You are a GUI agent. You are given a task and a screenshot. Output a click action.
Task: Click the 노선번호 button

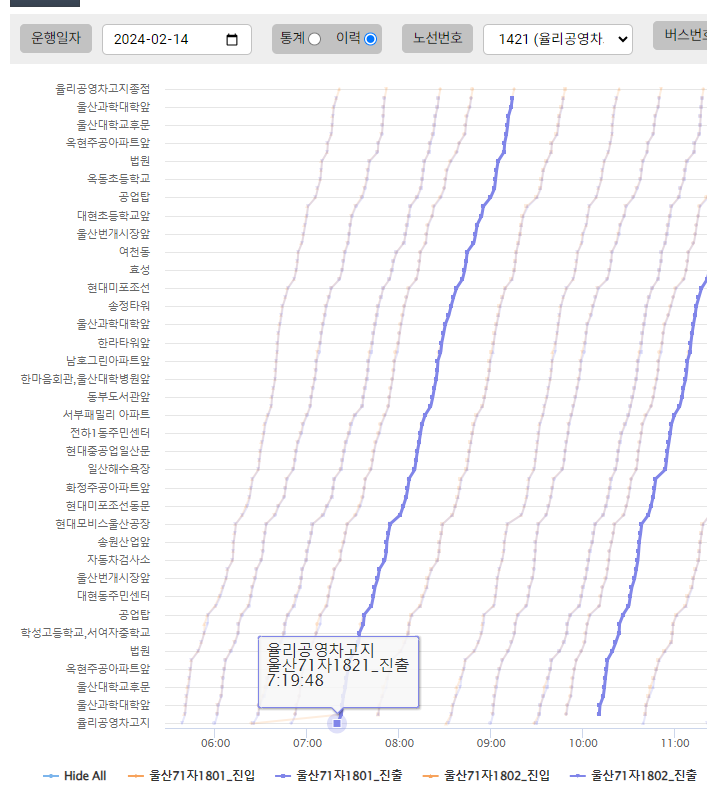[438, 39]
